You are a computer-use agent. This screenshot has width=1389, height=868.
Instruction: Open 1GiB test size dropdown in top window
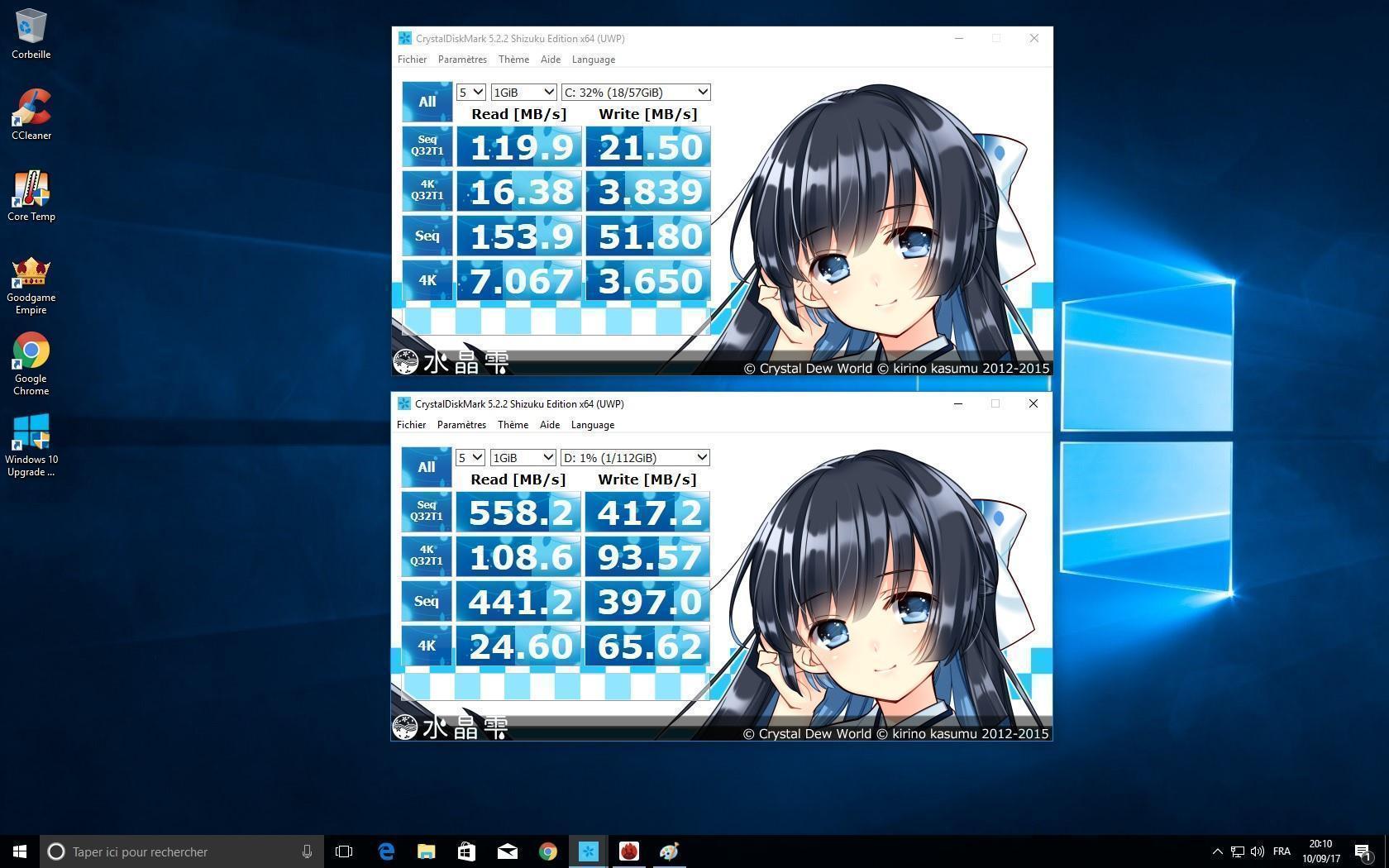[523, 93]
